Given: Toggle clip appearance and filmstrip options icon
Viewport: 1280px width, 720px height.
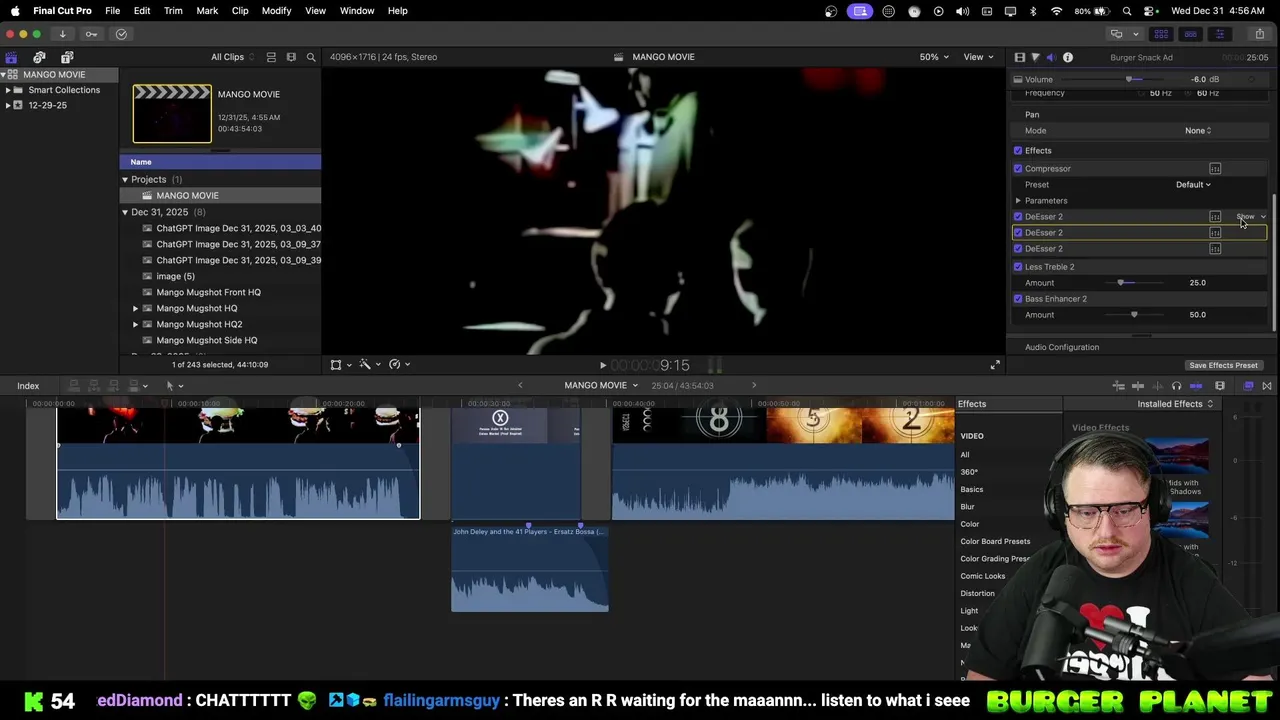Looking at the screenshot, I should tap(291, 57).
